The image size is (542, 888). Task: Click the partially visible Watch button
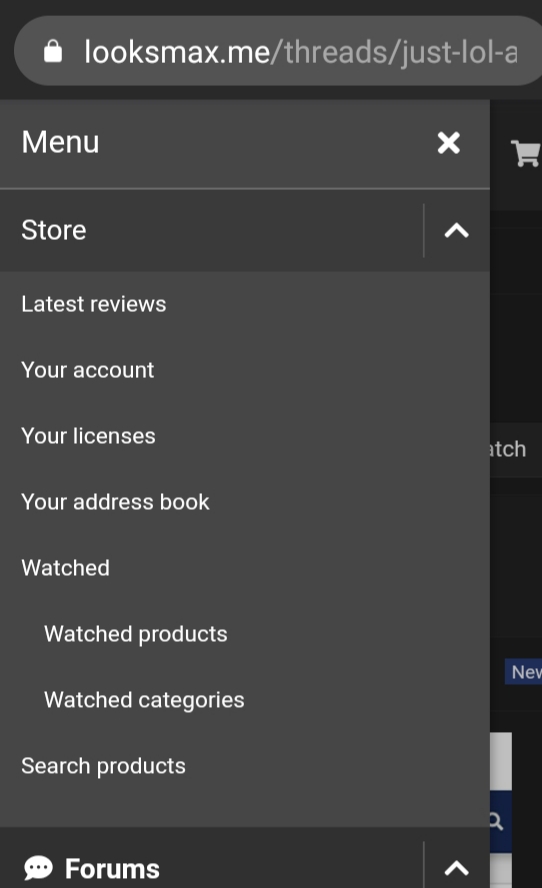point(509,449)
